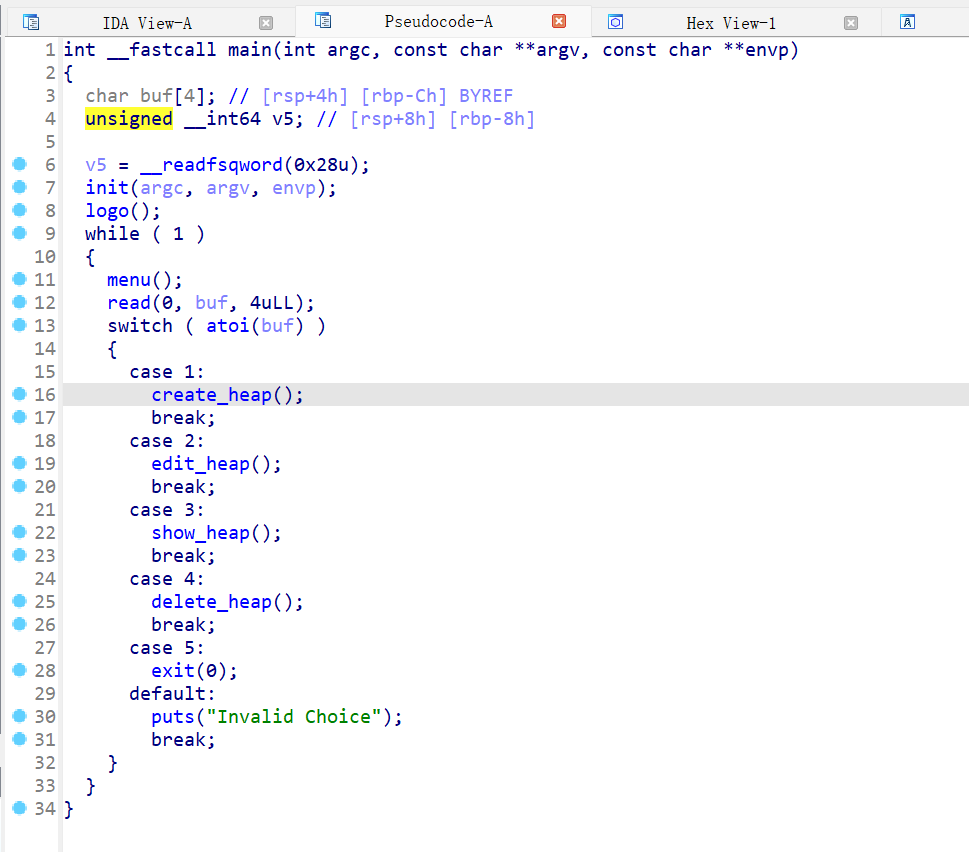This screenshot has width=969, height=852.
Task: Toggle breakpoint dot on line 28
Action: (x=19, y=671)
